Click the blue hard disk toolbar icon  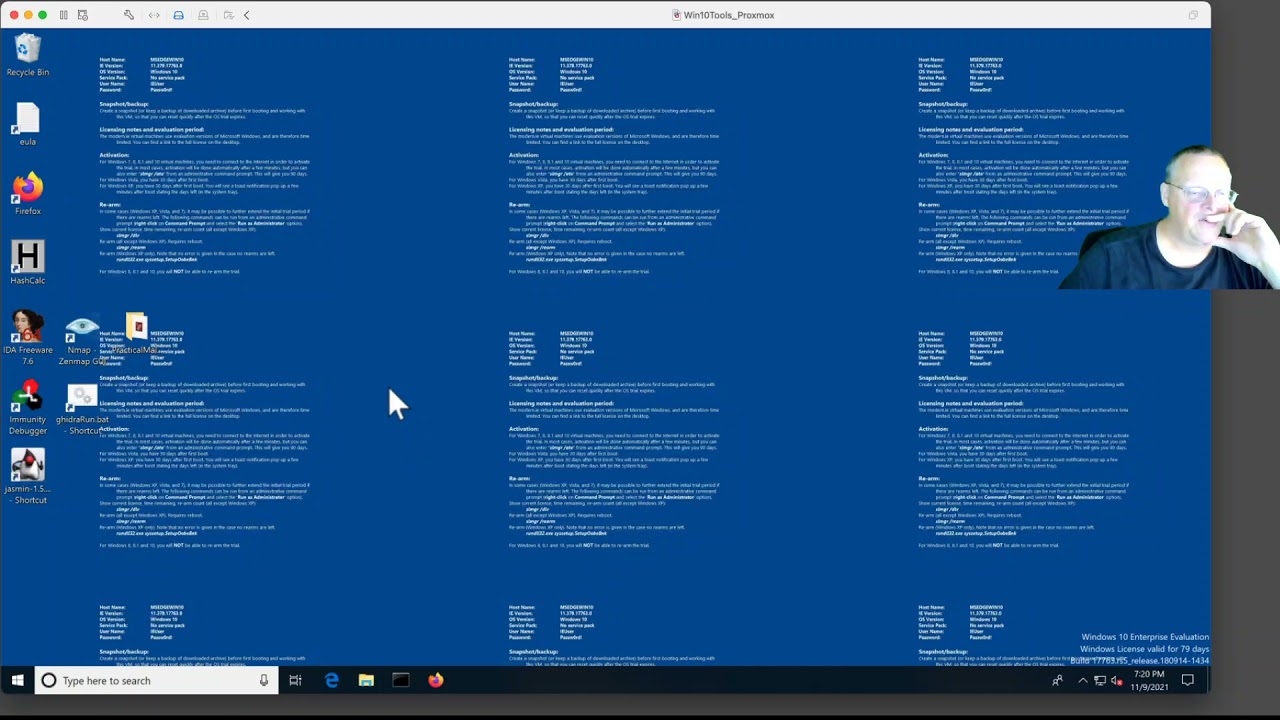[x=178, y=15]
